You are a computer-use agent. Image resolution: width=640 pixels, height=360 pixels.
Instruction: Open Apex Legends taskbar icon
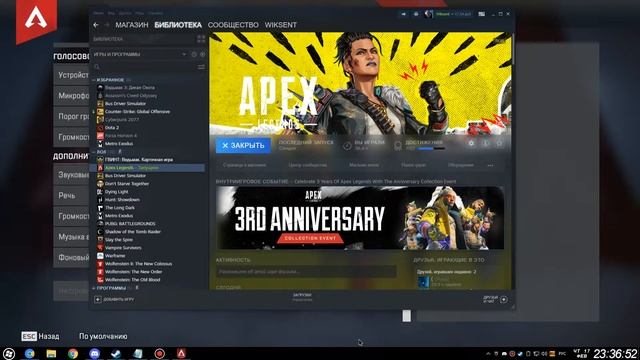(x=181, y=353)
